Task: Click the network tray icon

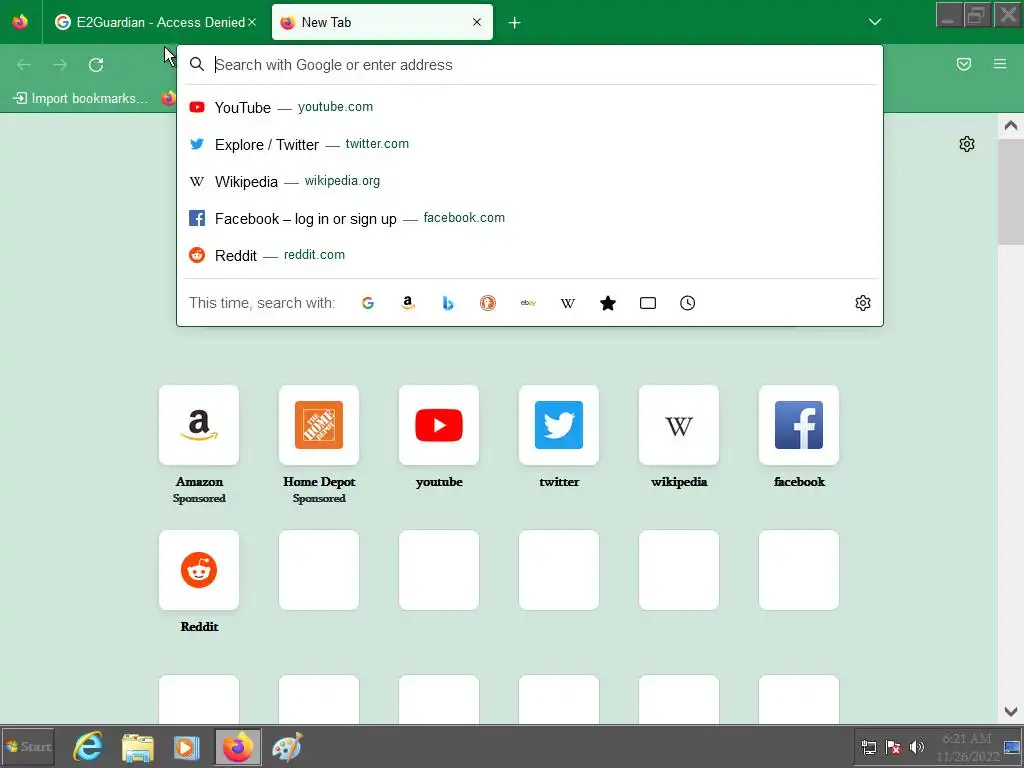Action: click(x=869, y=747)
